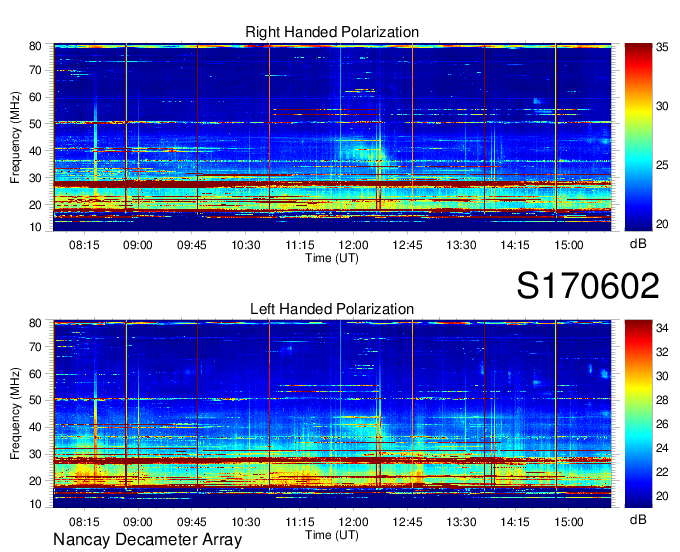Click 08:15 time tick of Right Handed plot
Image resolution: width=680 pixels, height=552 pixels.
(x=84, y=245)
